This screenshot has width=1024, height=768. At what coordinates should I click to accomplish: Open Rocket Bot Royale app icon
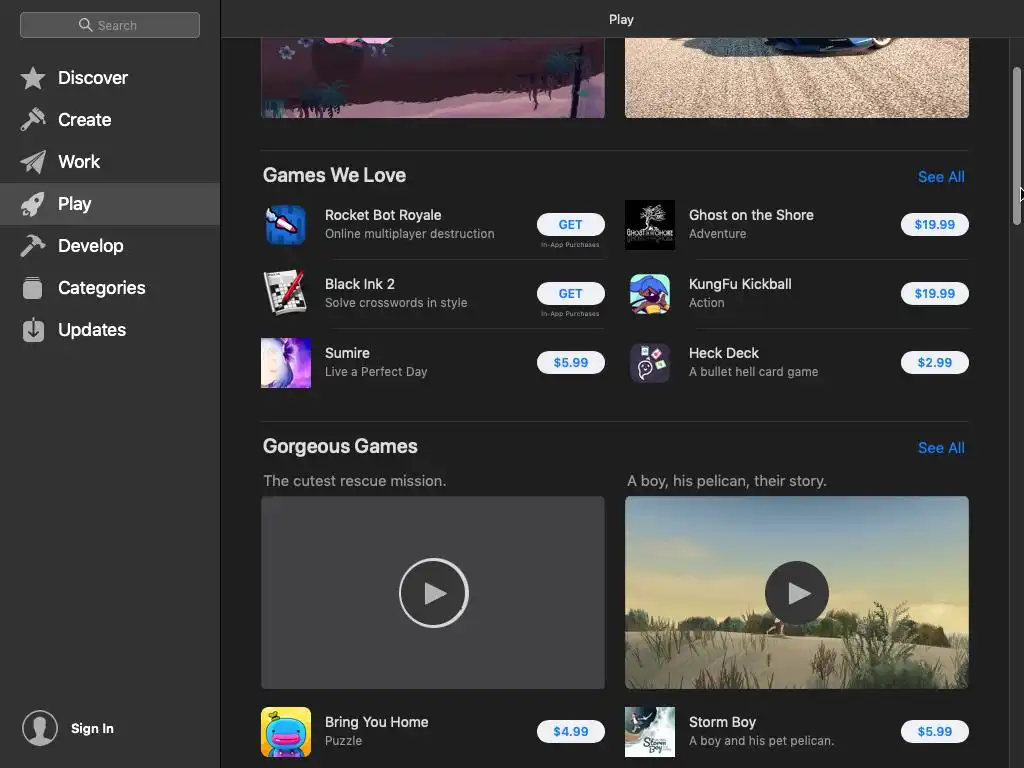[x=286, y=225]
